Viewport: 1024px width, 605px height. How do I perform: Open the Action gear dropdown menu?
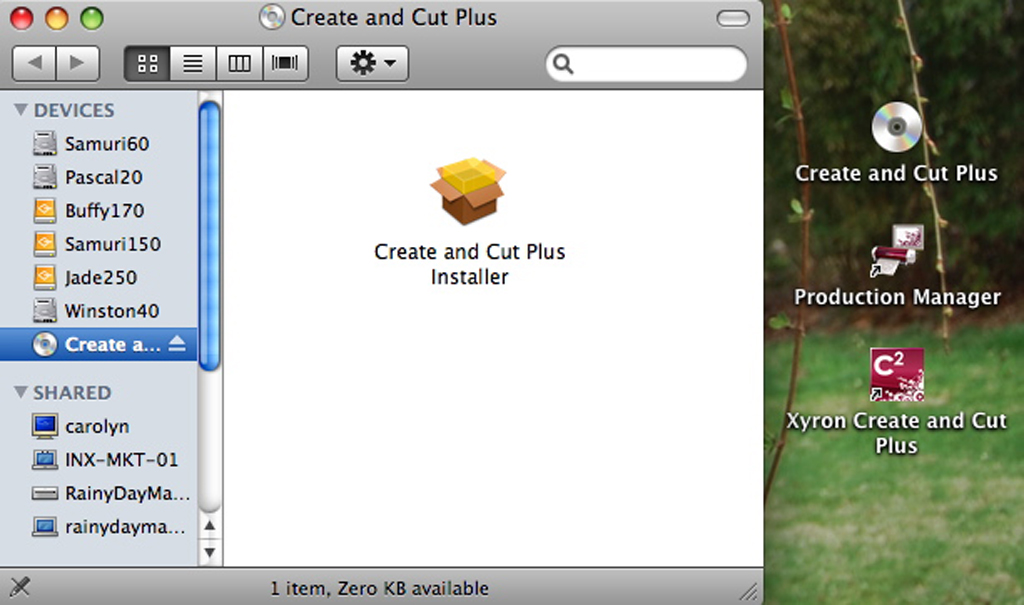372,63
